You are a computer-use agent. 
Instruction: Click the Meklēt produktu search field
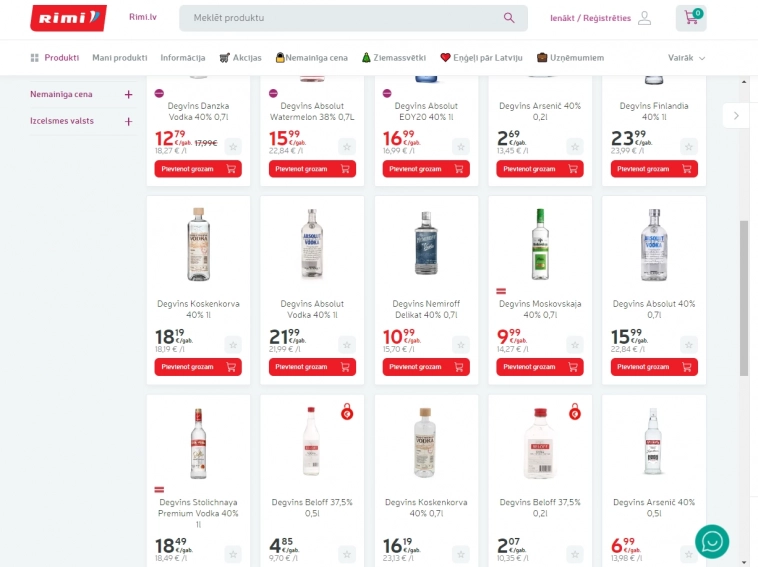(x=340, y=18)
